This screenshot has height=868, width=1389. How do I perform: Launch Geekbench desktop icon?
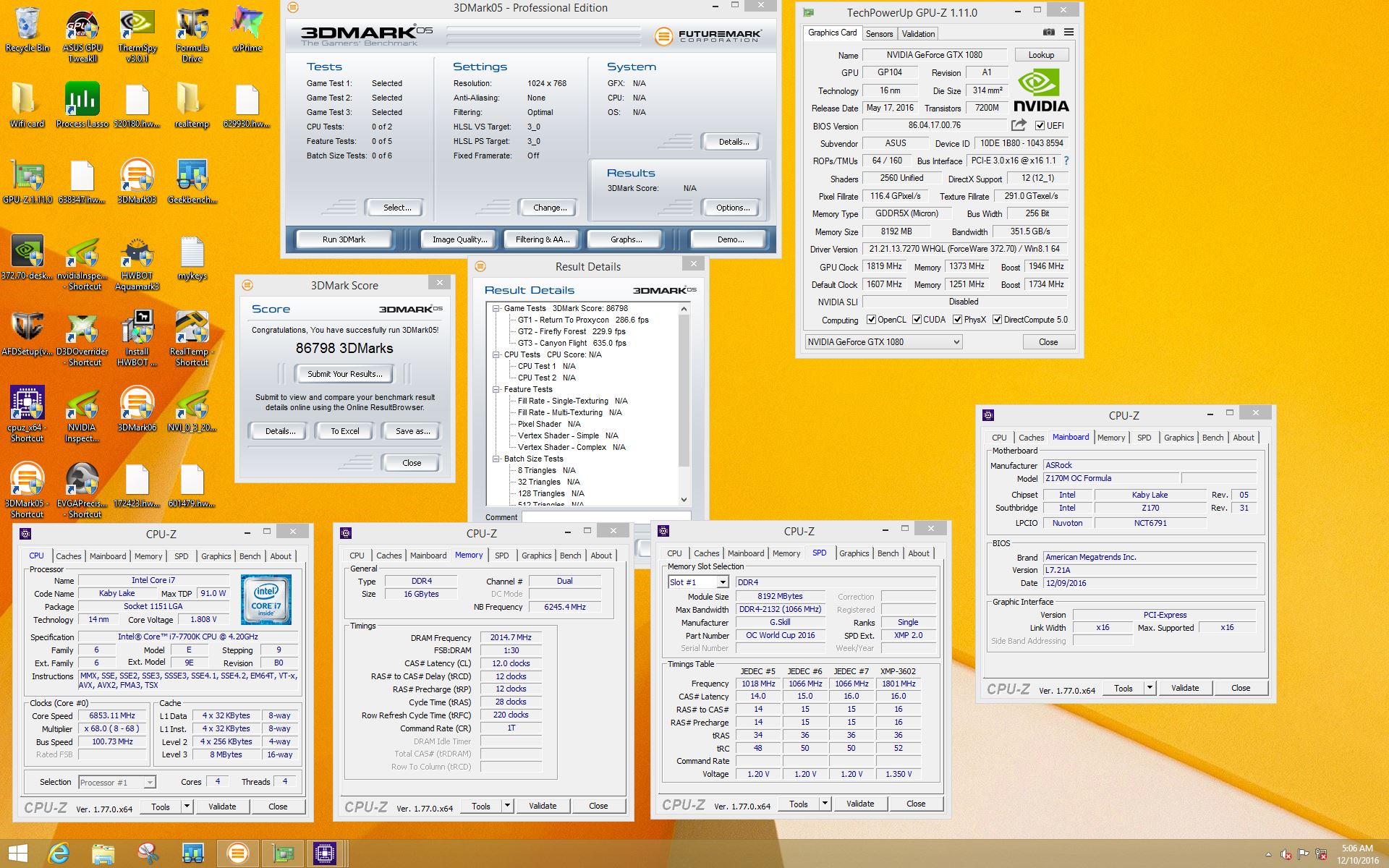coord(192,182)
